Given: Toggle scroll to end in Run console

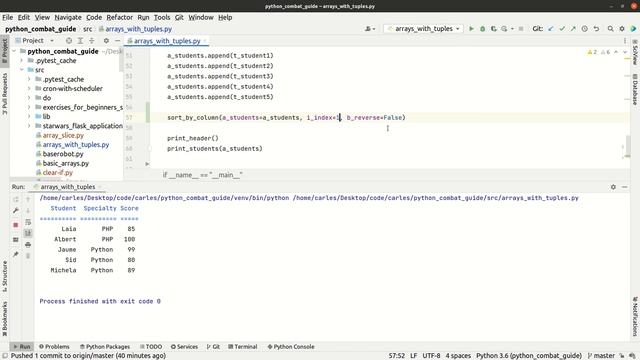Looking at the screenshot, I should (x=28, y=233).
